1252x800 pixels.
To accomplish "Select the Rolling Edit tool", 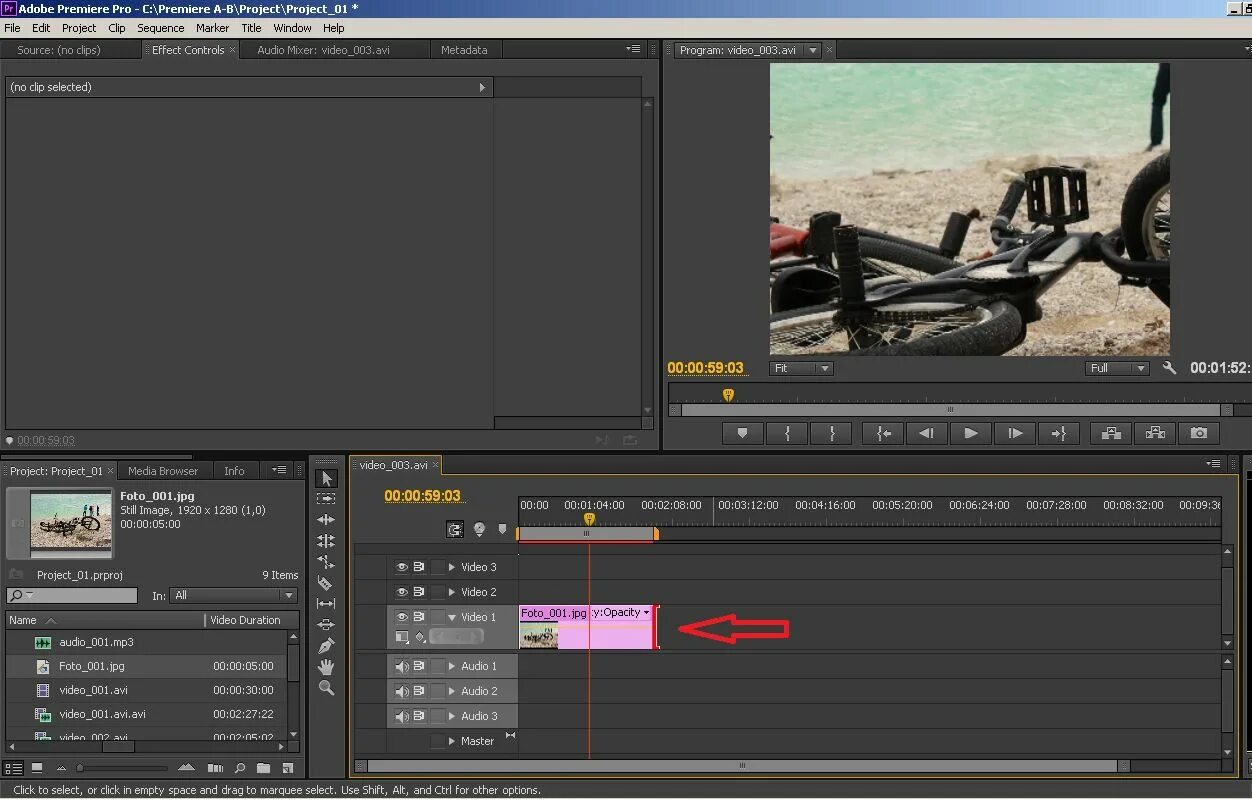I will click(326, 541).
